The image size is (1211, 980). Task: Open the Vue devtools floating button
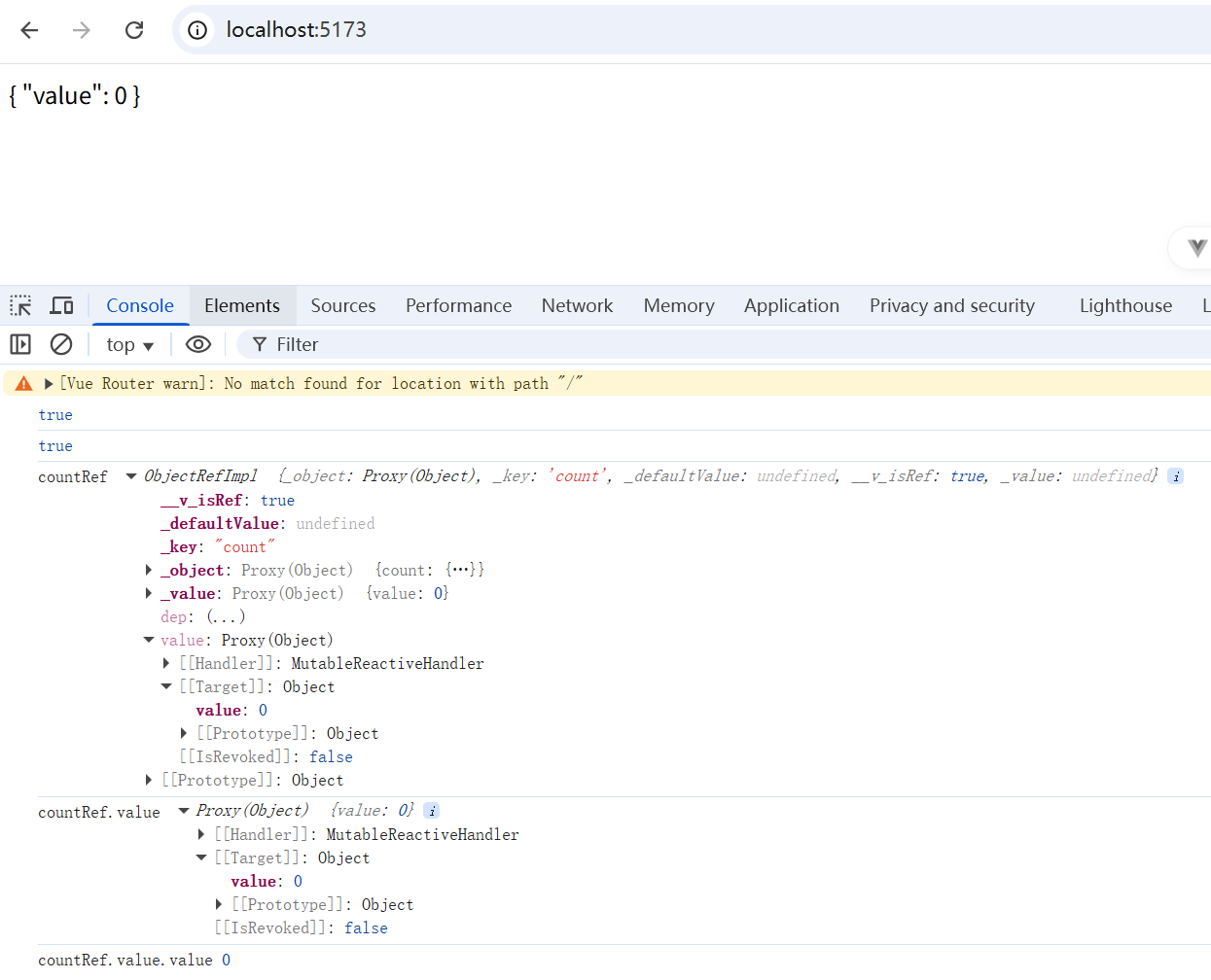1195,248
